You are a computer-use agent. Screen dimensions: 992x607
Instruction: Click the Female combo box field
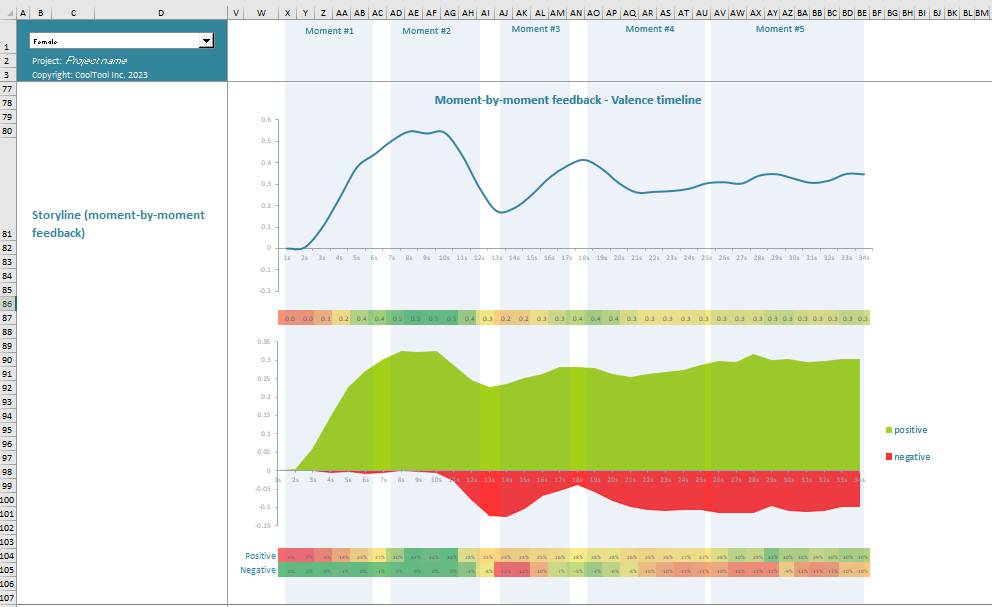(x=113, y=41)
